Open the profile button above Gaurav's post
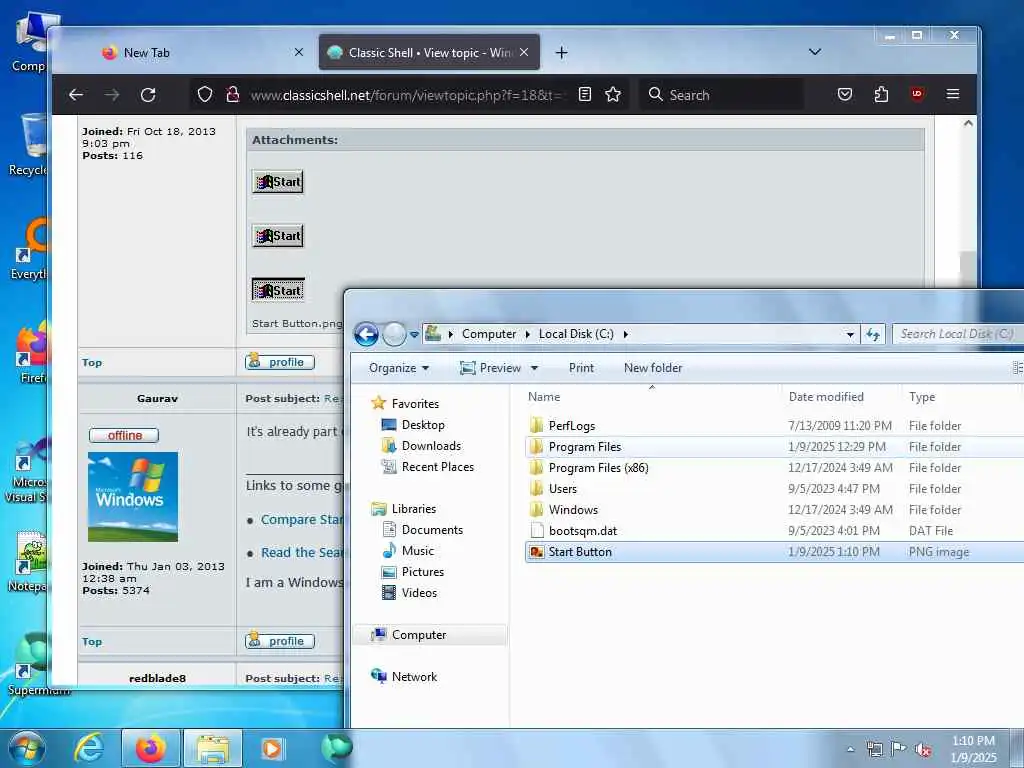The image size is (1024, 768). 280,362
